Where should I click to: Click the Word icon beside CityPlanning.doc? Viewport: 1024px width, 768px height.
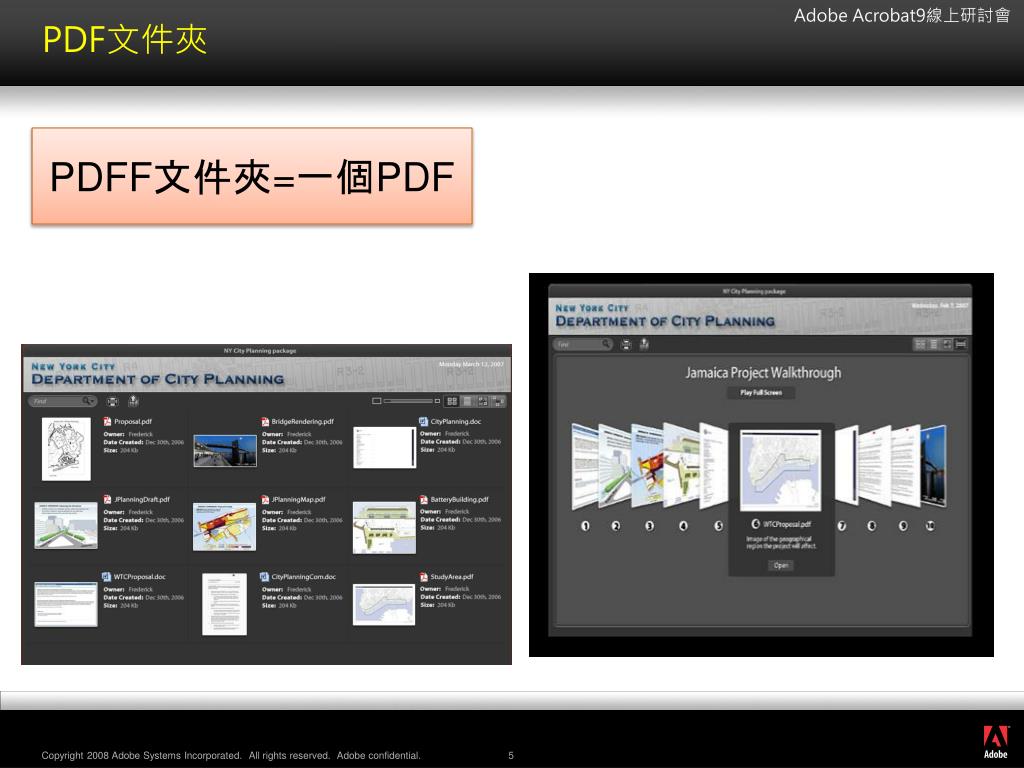[x=423, y=422]
